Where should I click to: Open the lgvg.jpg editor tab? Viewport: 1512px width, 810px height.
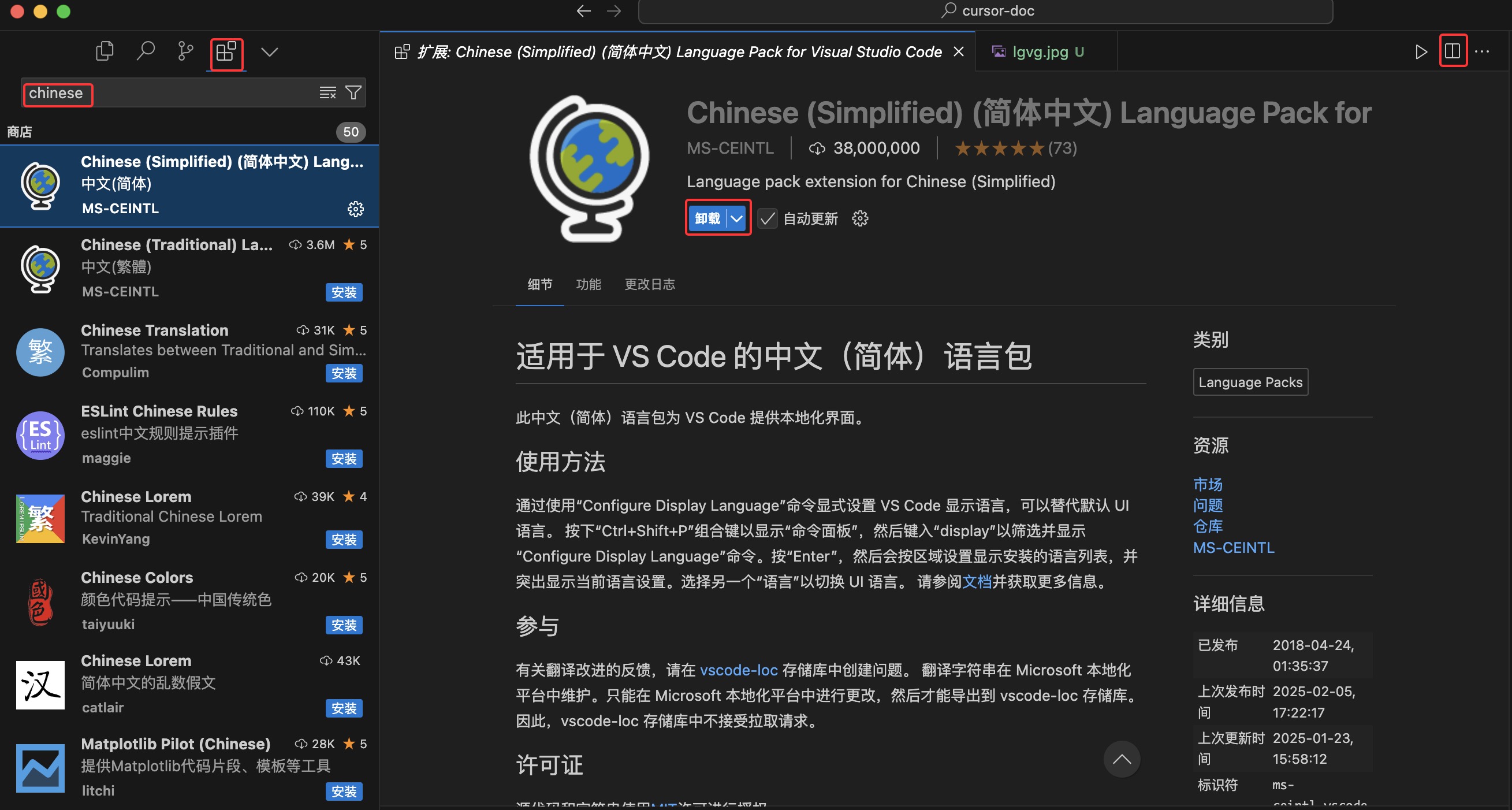(x=1040, y=51)
